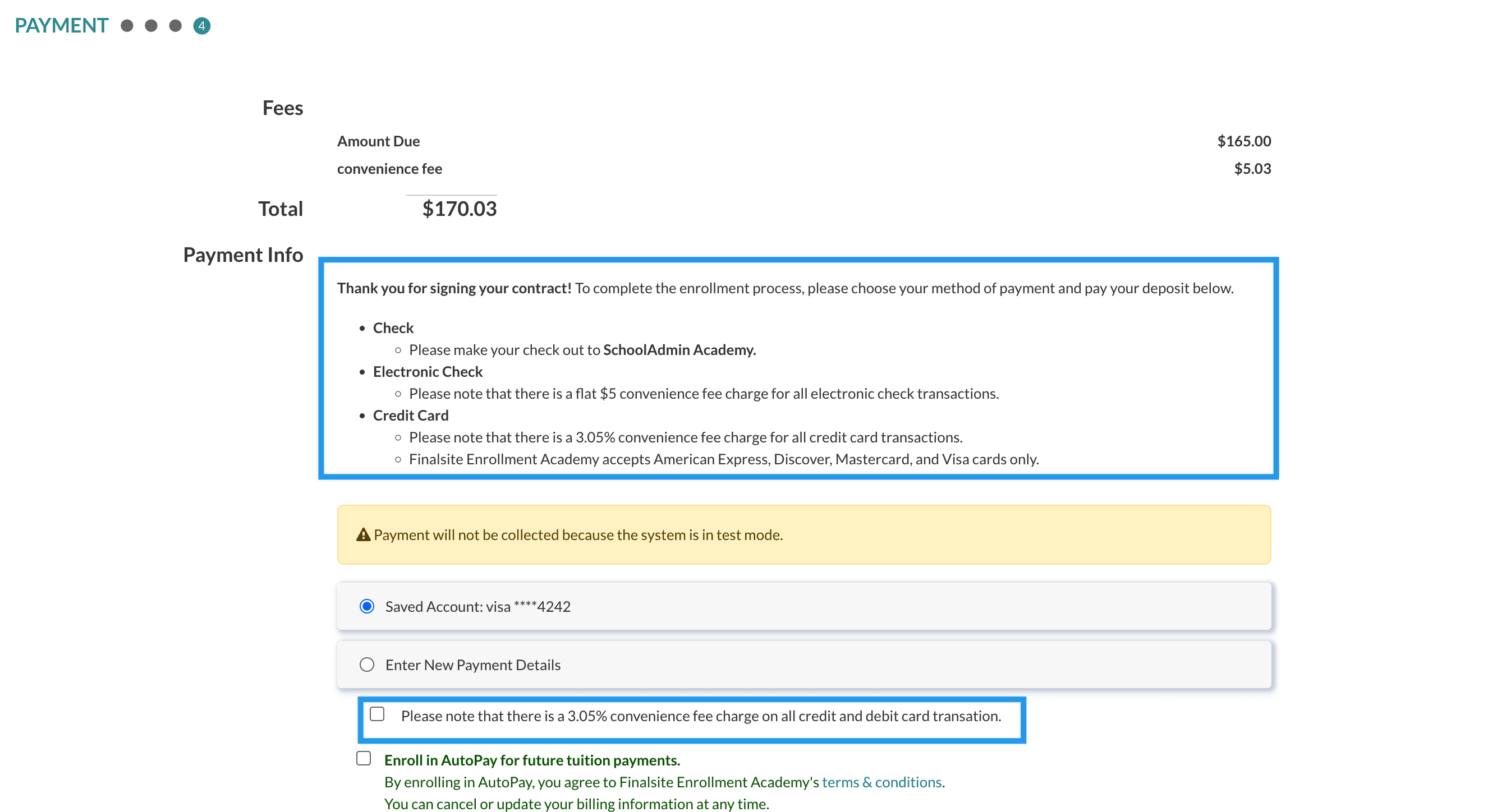The height and width of the screenshot is (812, 1488).
Task: Check the 3.05% convenience fee acknowledgment box
Action: click(377, 714)
